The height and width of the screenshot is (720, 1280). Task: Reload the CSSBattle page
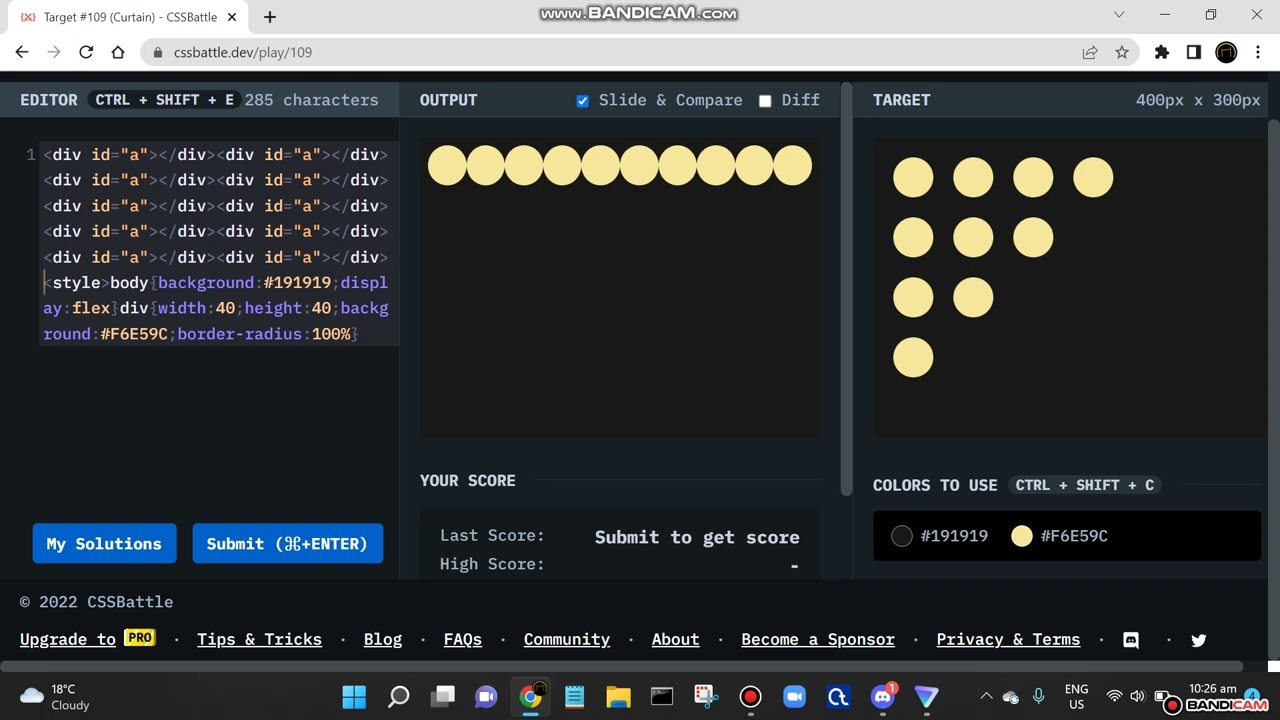click(x=86, y=52)
